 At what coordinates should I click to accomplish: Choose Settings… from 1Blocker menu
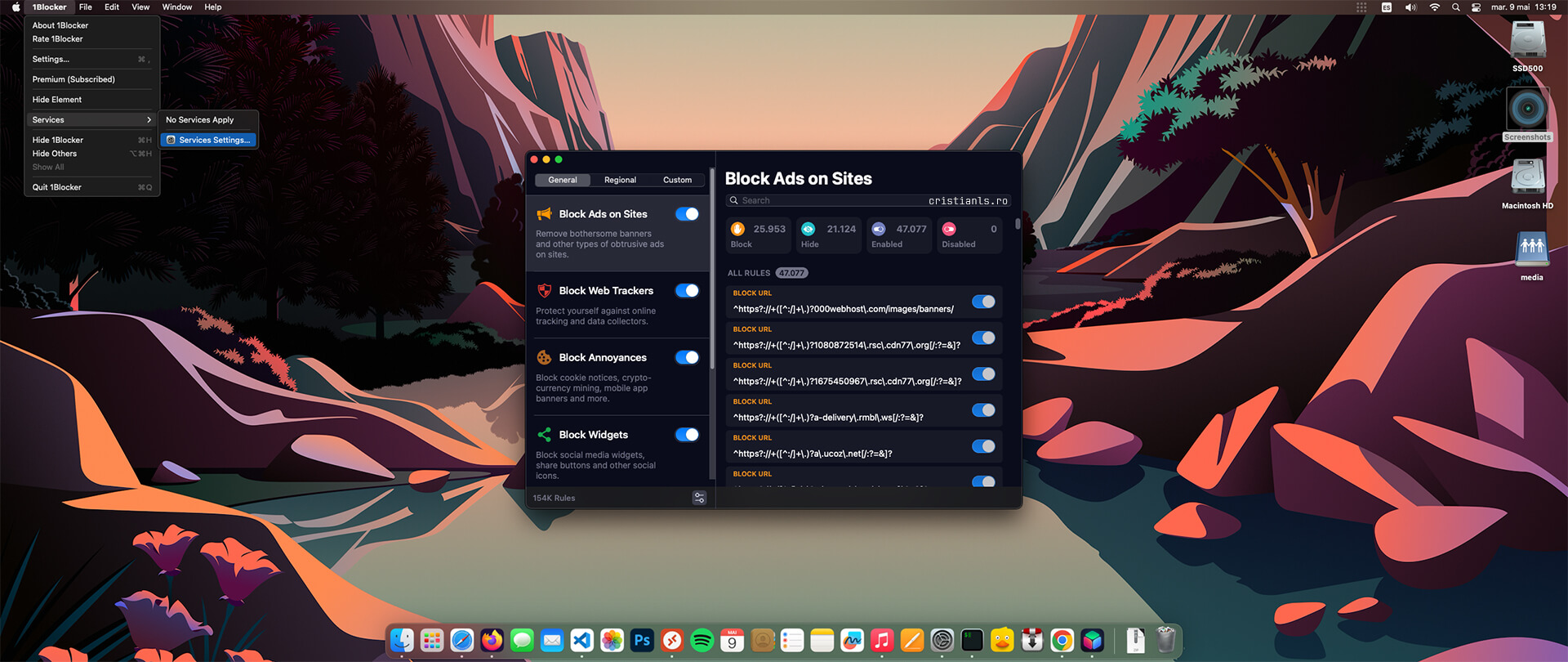91,60
